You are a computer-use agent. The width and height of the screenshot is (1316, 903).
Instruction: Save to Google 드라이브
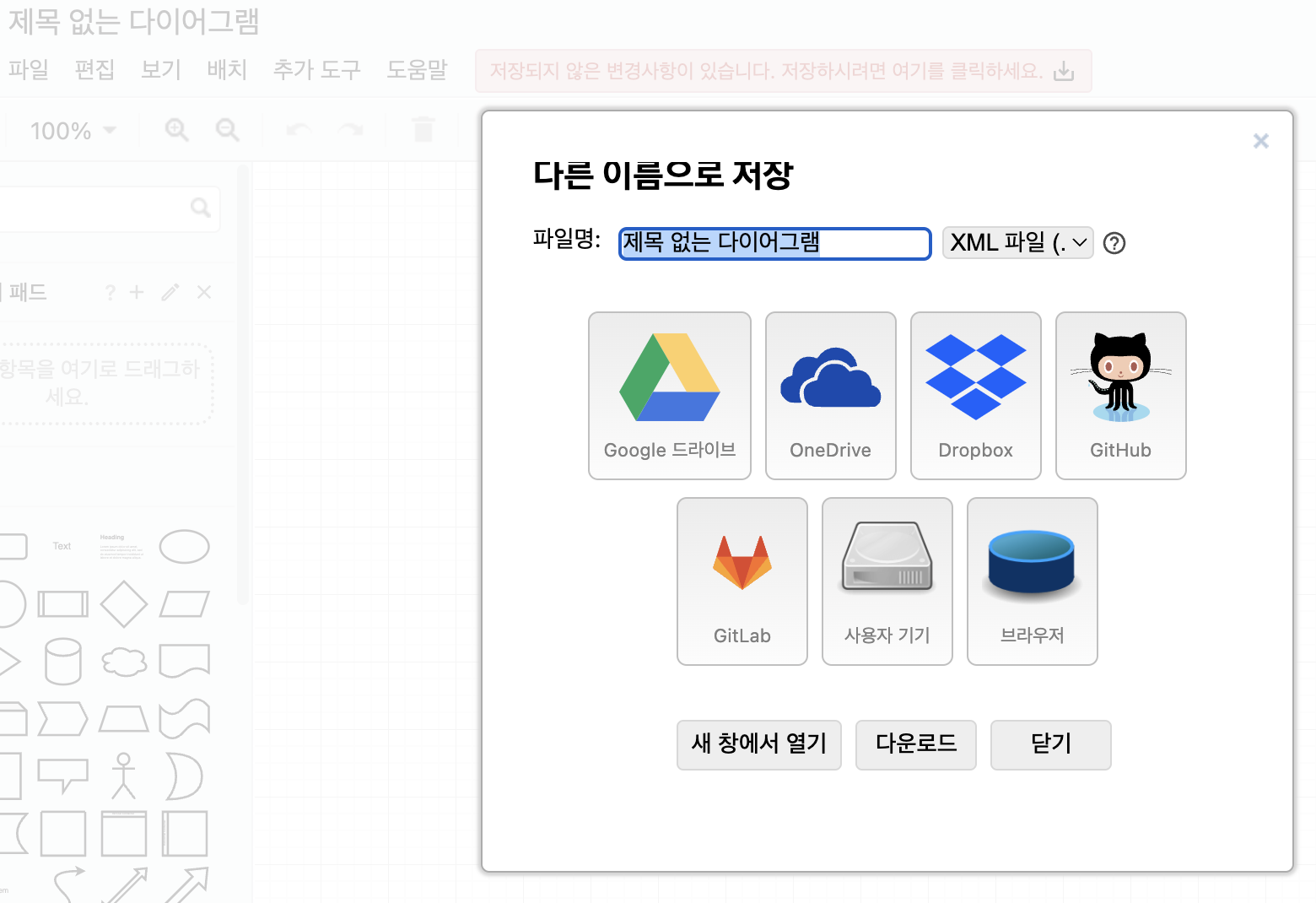click(670, 396)
